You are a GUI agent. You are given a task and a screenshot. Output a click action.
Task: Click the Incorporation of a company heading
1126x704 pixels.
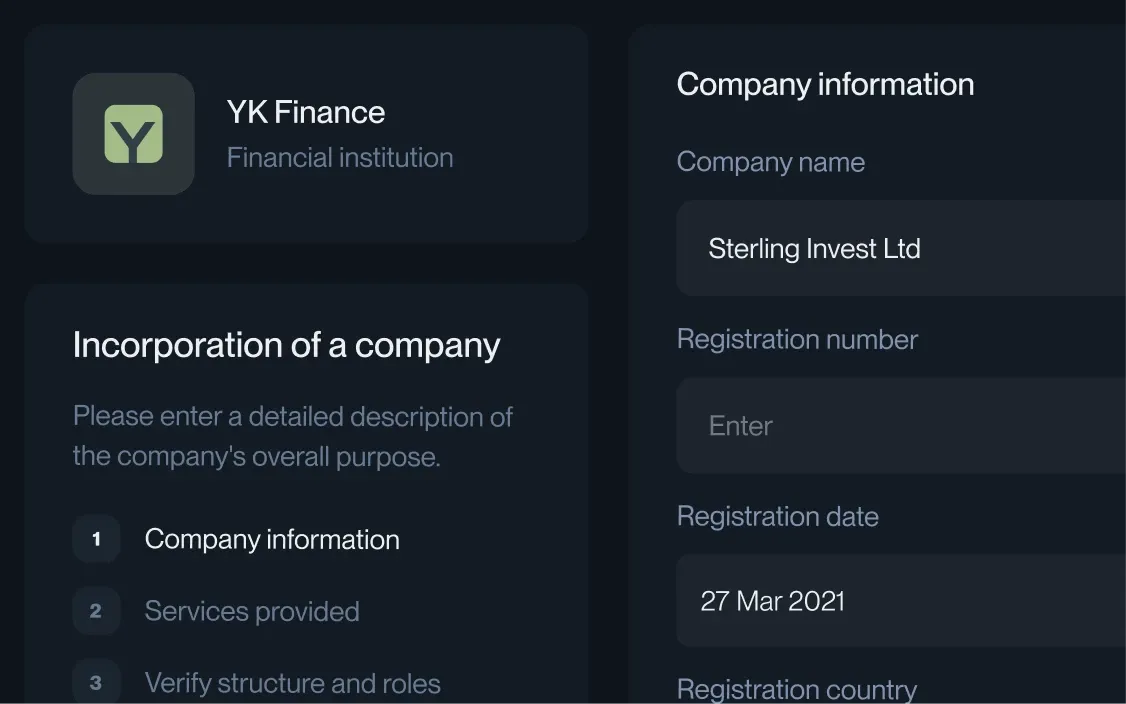pyautogui.click(x=286, y=345)
